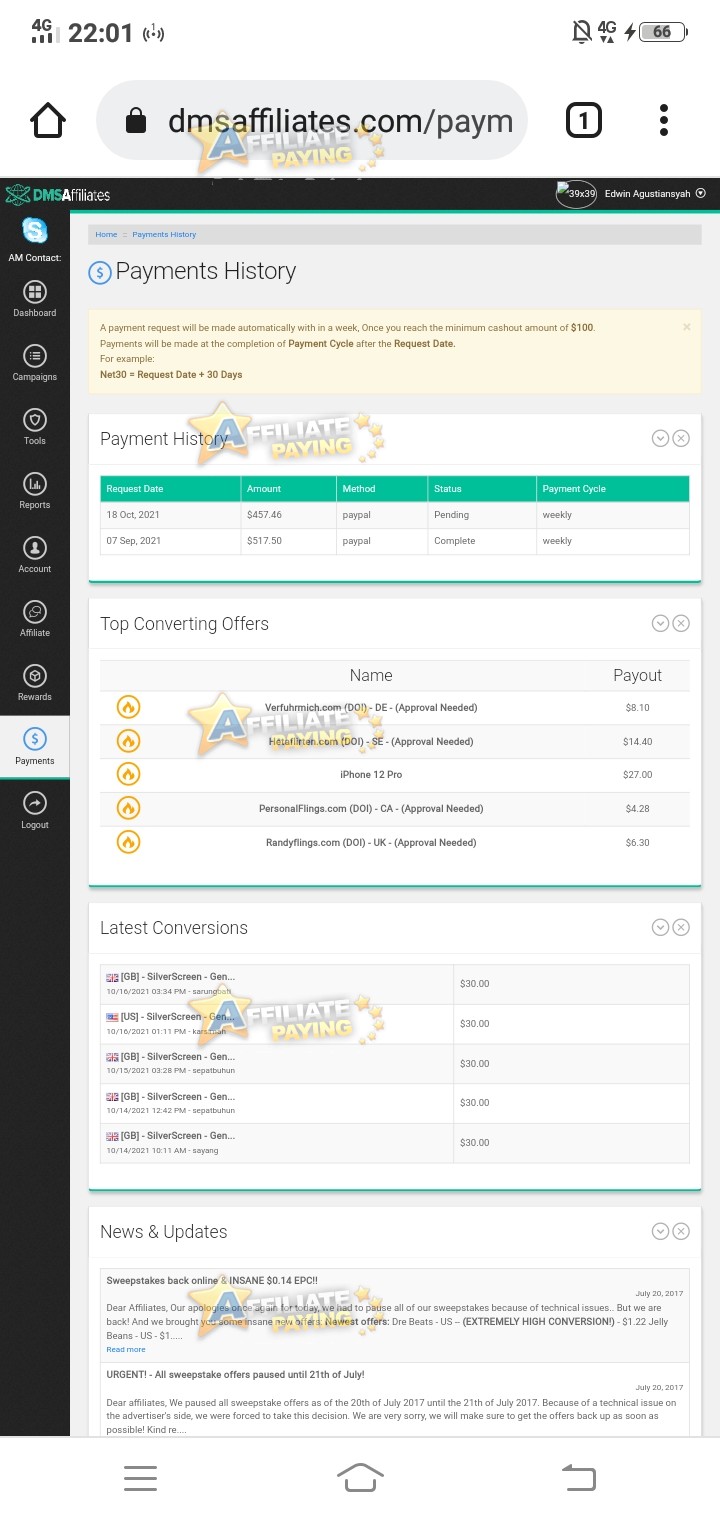Tap the padlock site security icon

point(135,122)
